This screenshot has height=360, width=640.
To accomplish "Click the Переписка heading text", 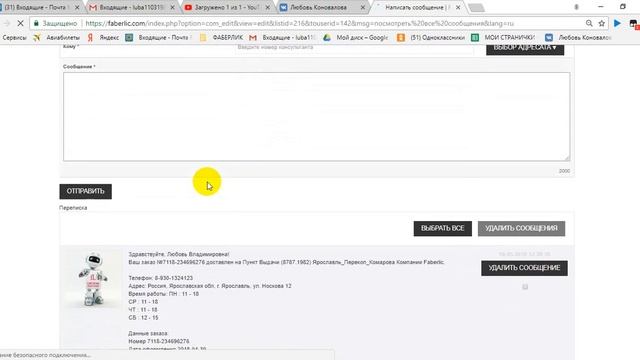I will pyautogui.click(x=73, y=208).
